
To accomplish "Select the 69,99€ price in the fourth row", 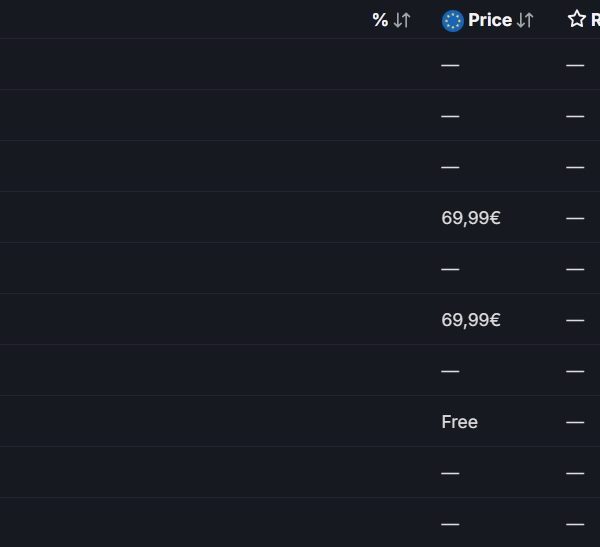I will pyautogui.click(x=471, y=218).
